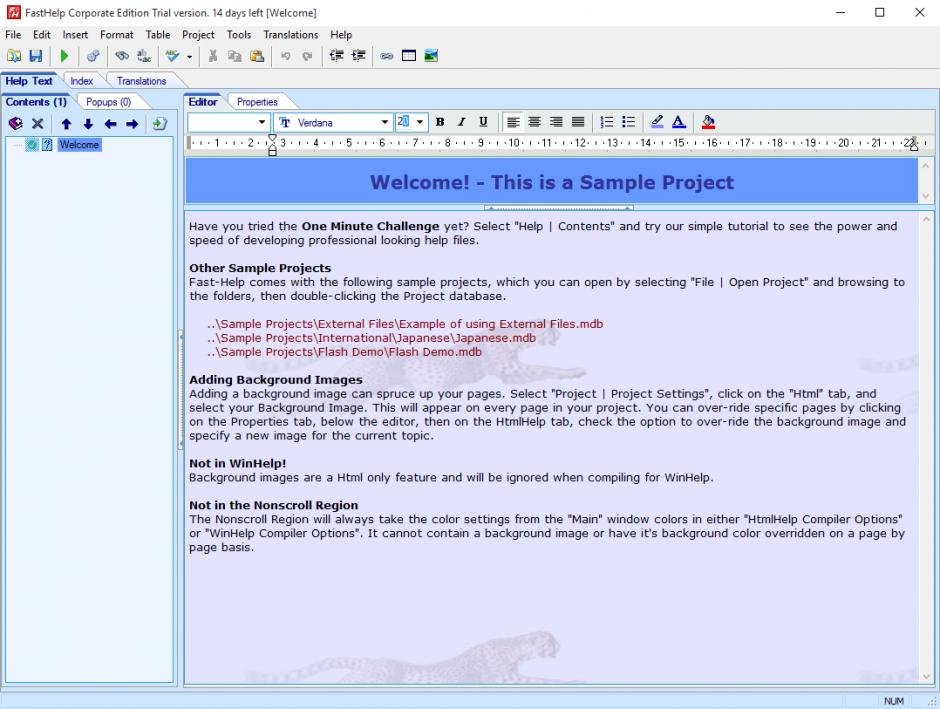Click the Welcome topic status checkmark icon
Screen dimensions: 940x709
(x=32, y=144)
